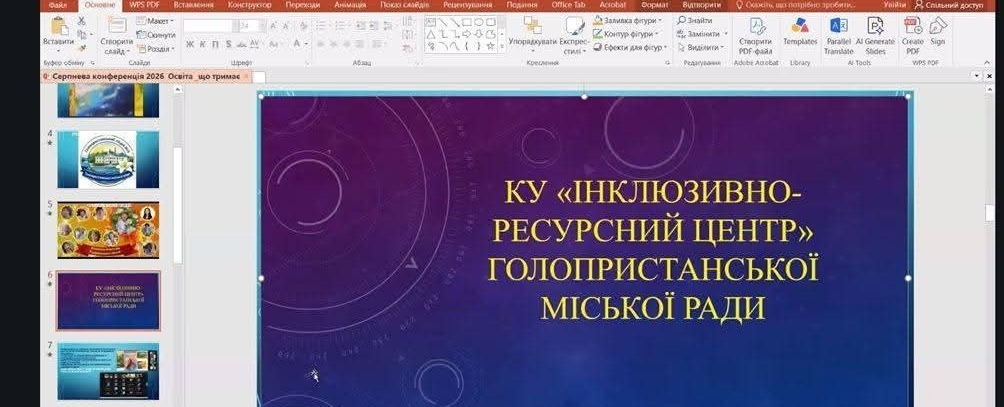
Task: Switch to the Формат ribbon tab
Action: [x=654, y=5]
